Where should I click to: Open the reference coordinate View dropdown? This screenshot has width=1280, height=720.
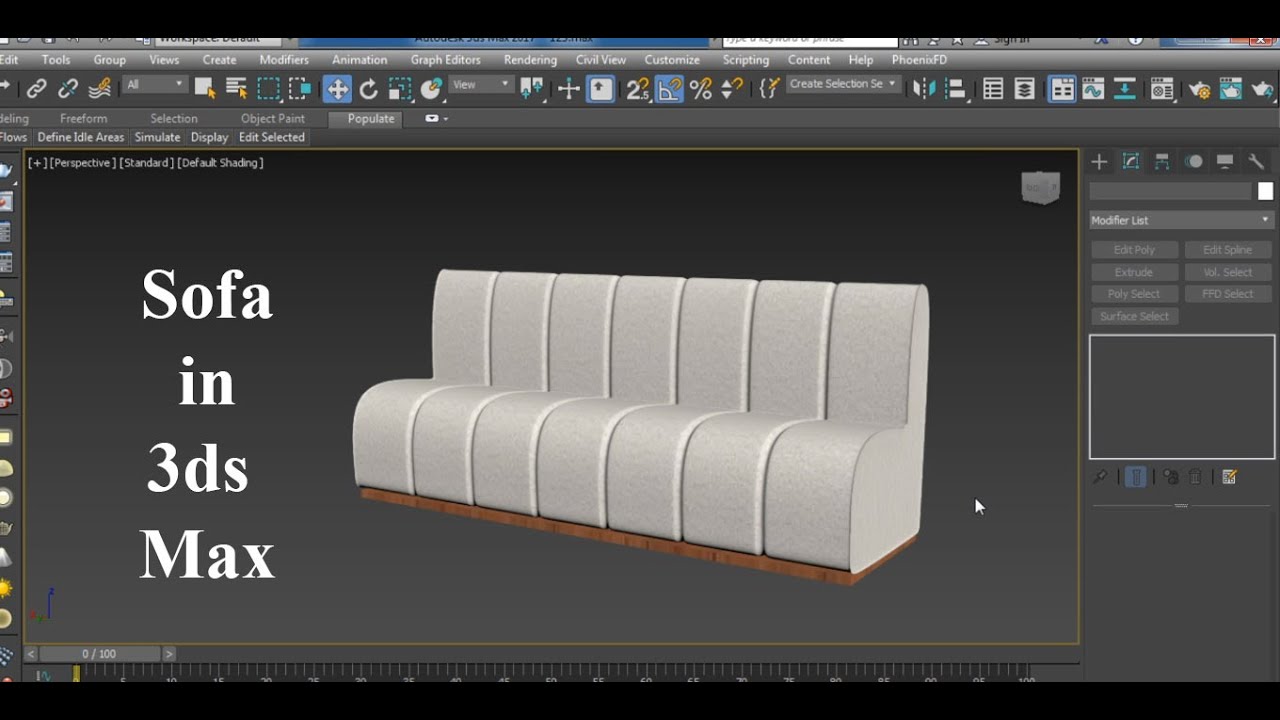[x=480, y=85]
